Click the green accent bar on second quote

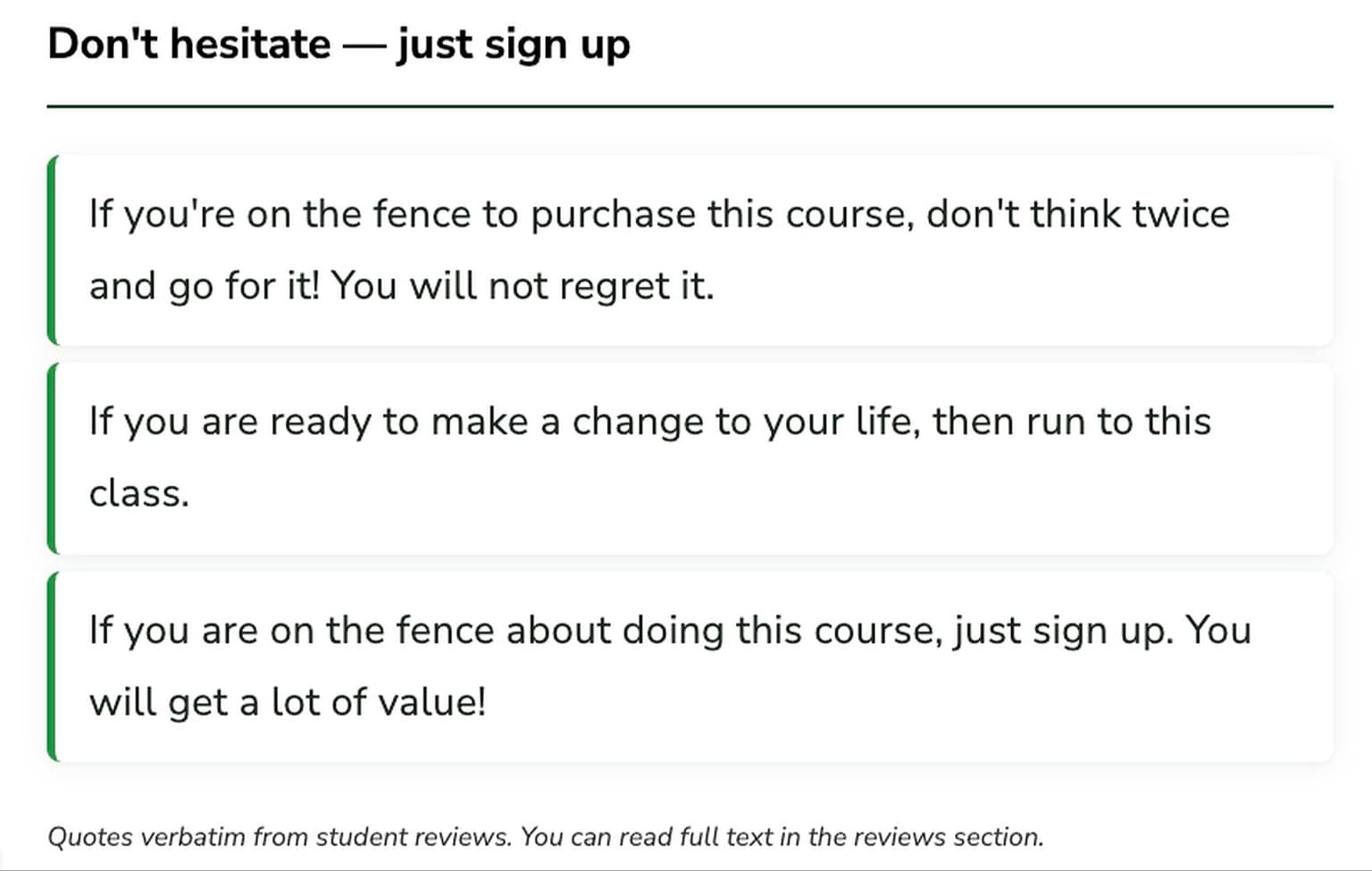point(52,458)
